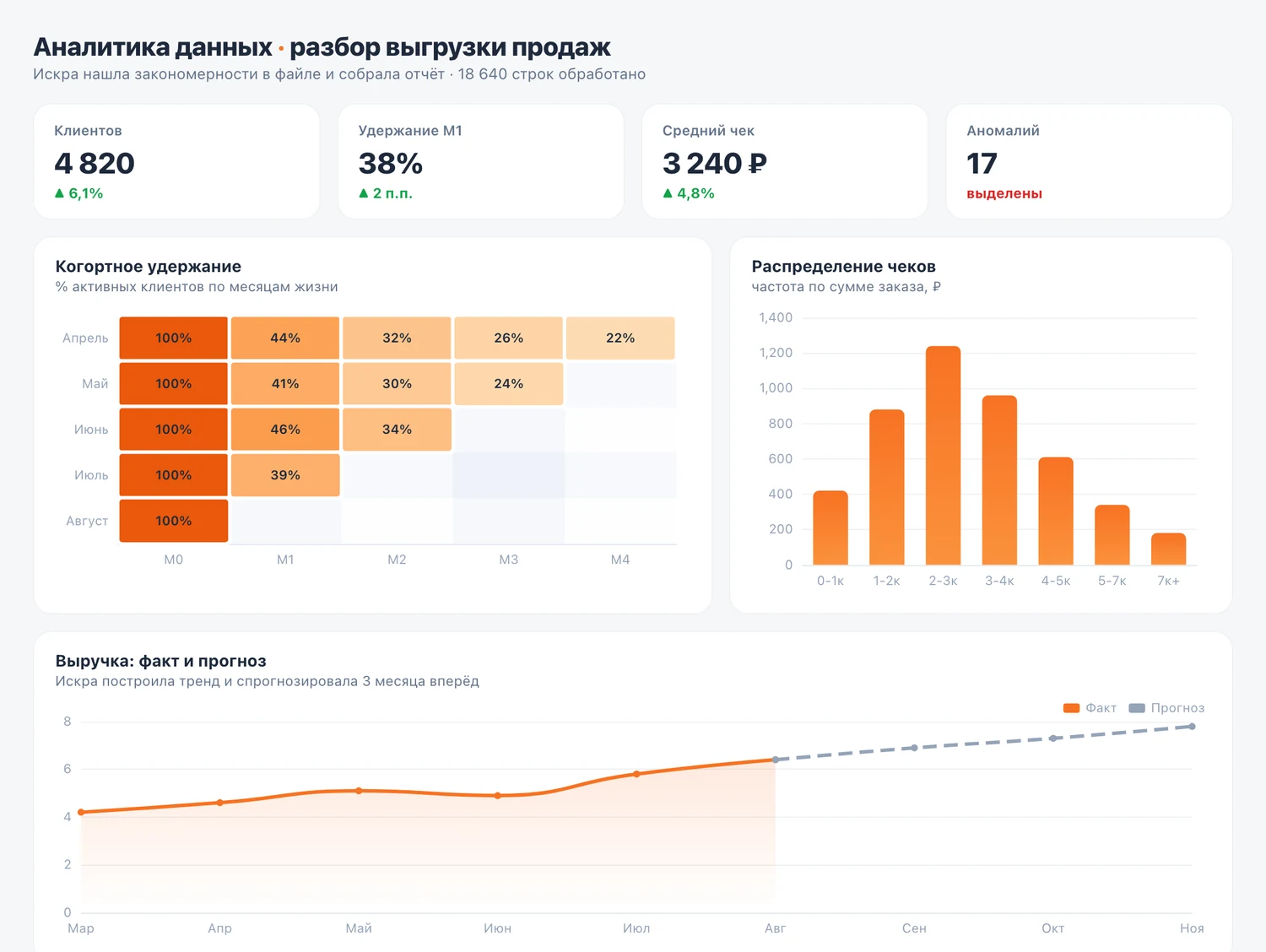
Task: Select the 22% cohort cell
Action: (620, 338)
